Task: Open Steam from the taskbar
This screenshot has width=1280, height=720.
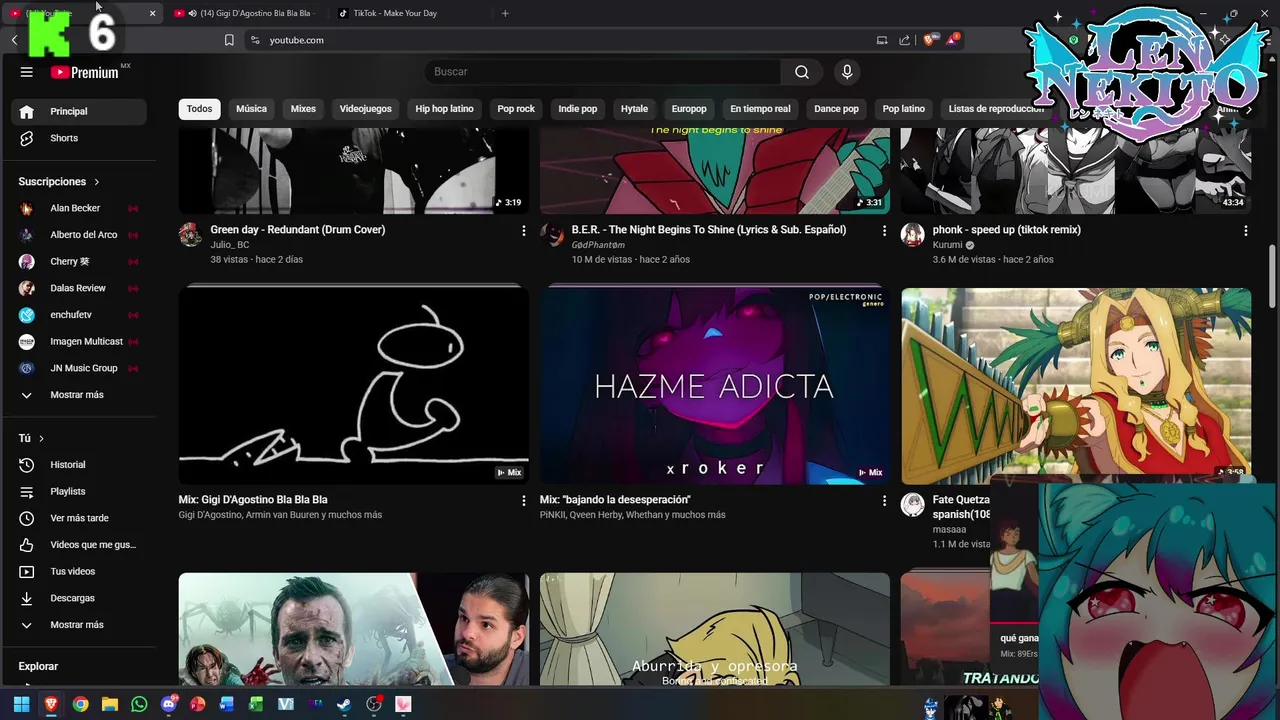Action: (x=344, y=704)
